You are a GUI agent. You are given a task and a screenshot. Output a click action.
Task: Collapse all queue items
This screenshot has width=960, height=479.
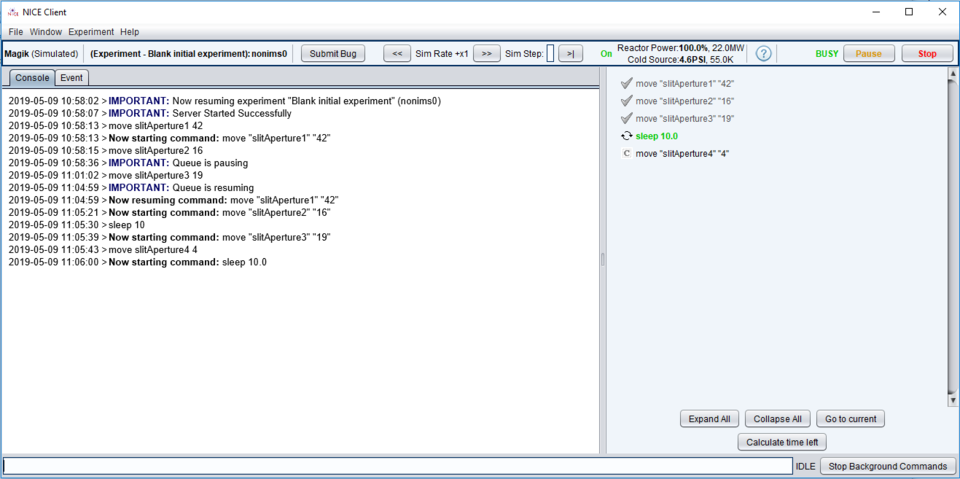tap(777, 419)
